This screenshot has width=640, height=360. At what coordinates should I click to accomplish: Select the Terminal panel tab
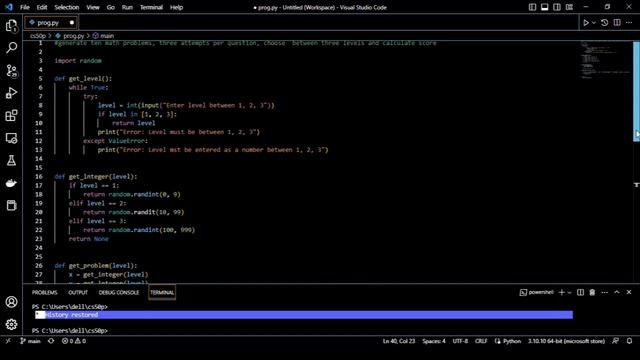coord(162,293)
